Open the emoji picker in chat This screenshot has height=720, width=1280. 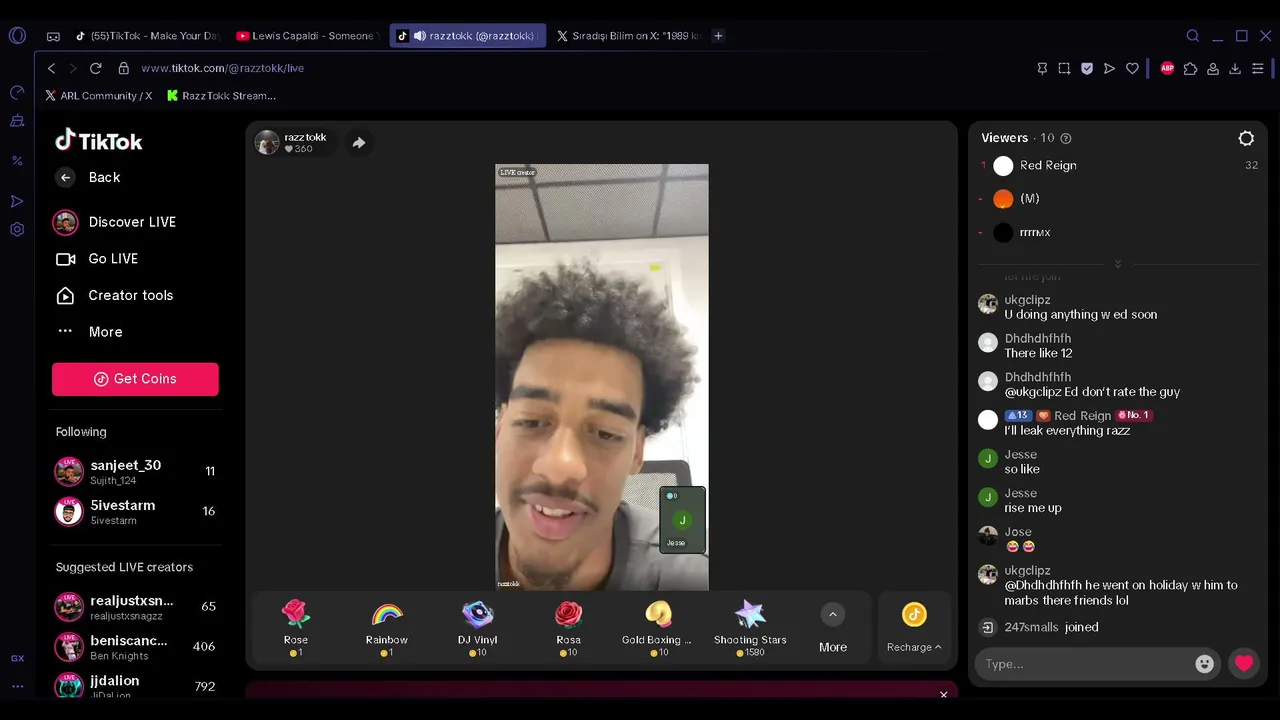[1205, 664]
